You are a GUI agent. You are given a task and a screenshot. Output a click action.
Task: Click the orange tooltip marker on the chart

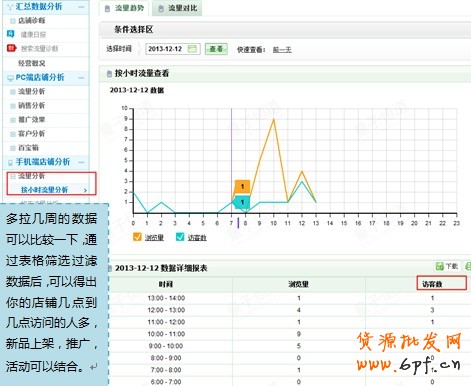coord(242,187)
